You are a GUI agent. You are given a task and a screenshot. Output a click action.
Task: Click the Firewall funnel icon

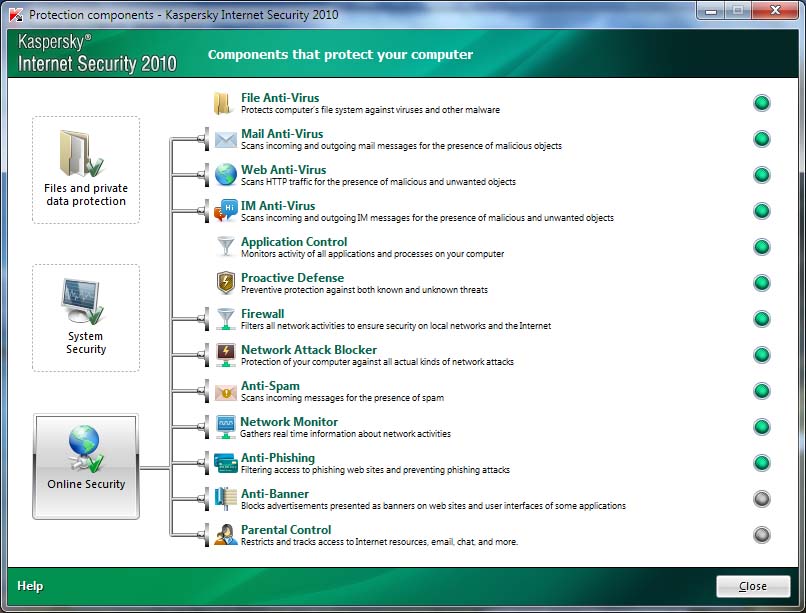225,319
